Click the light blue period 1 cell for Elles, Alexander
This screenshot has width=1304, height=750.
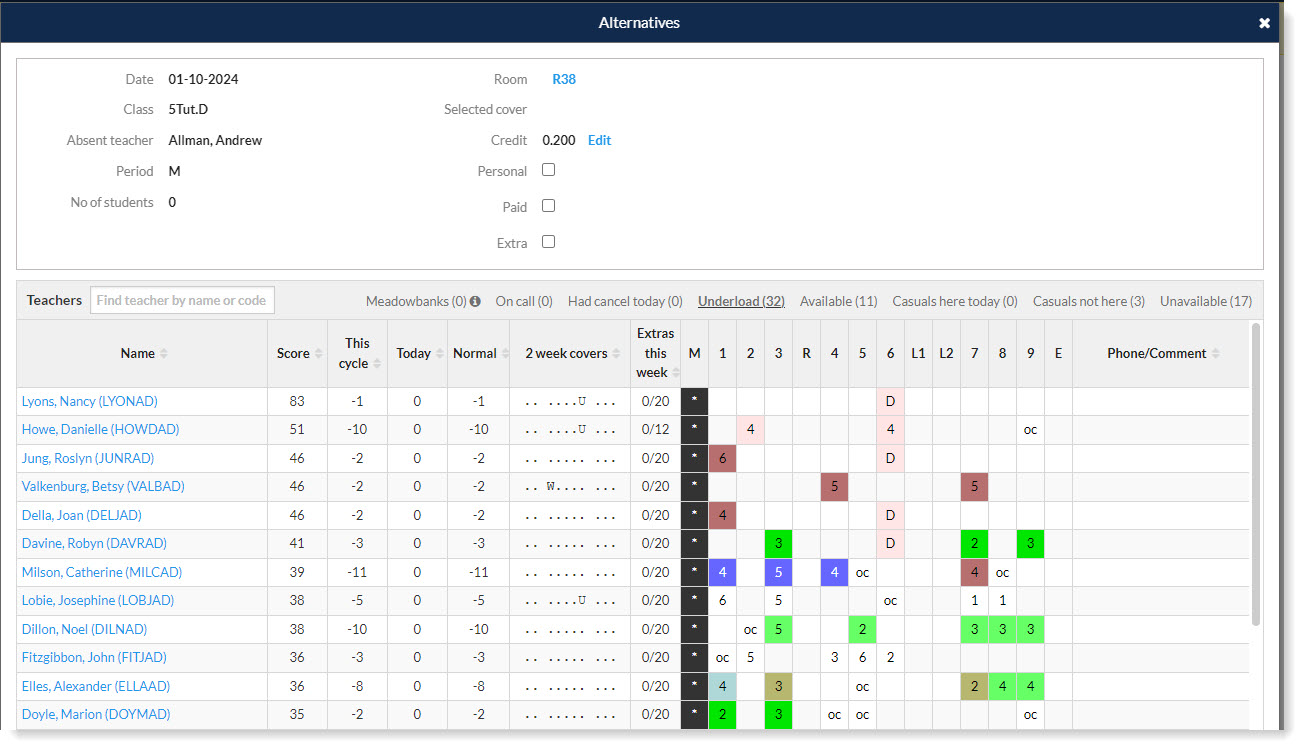point(723,686)
